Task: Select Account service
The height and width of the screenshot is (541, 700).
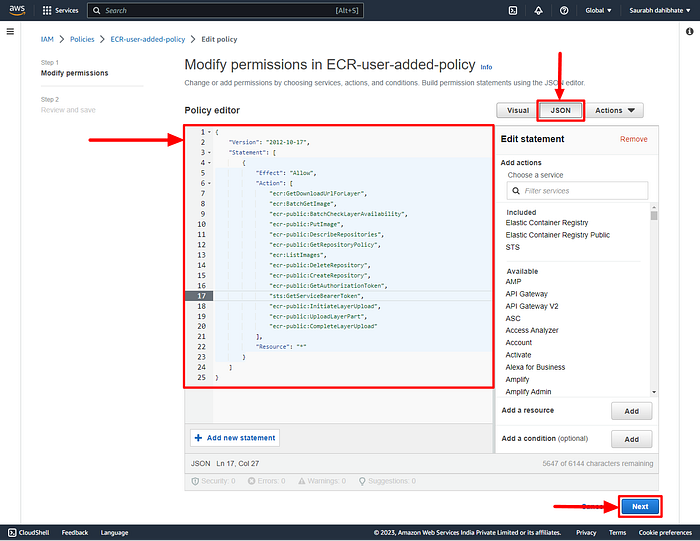Action: pos(519,343)
